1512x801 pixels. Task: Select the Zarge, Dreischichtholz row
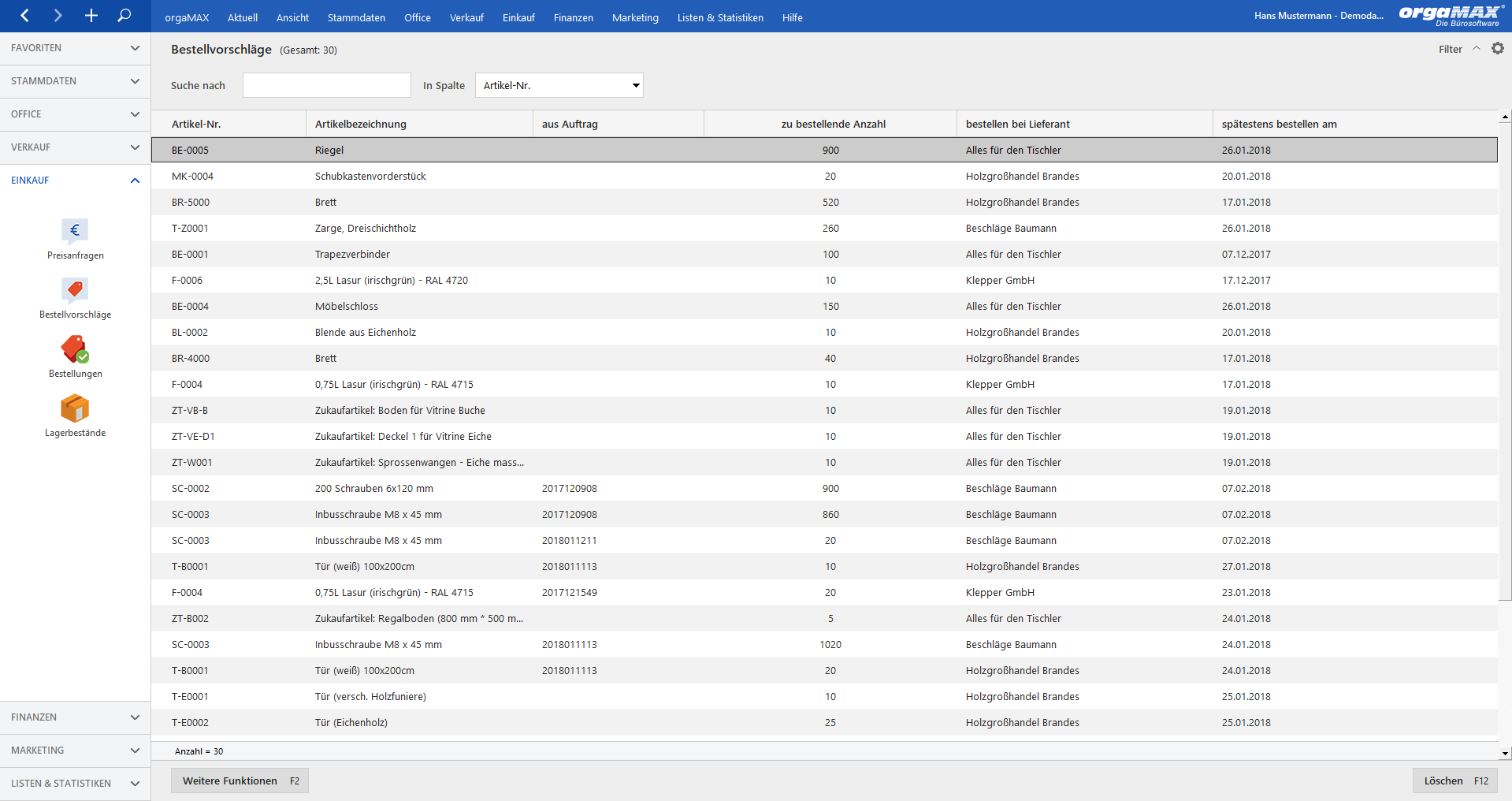point(825,228)
